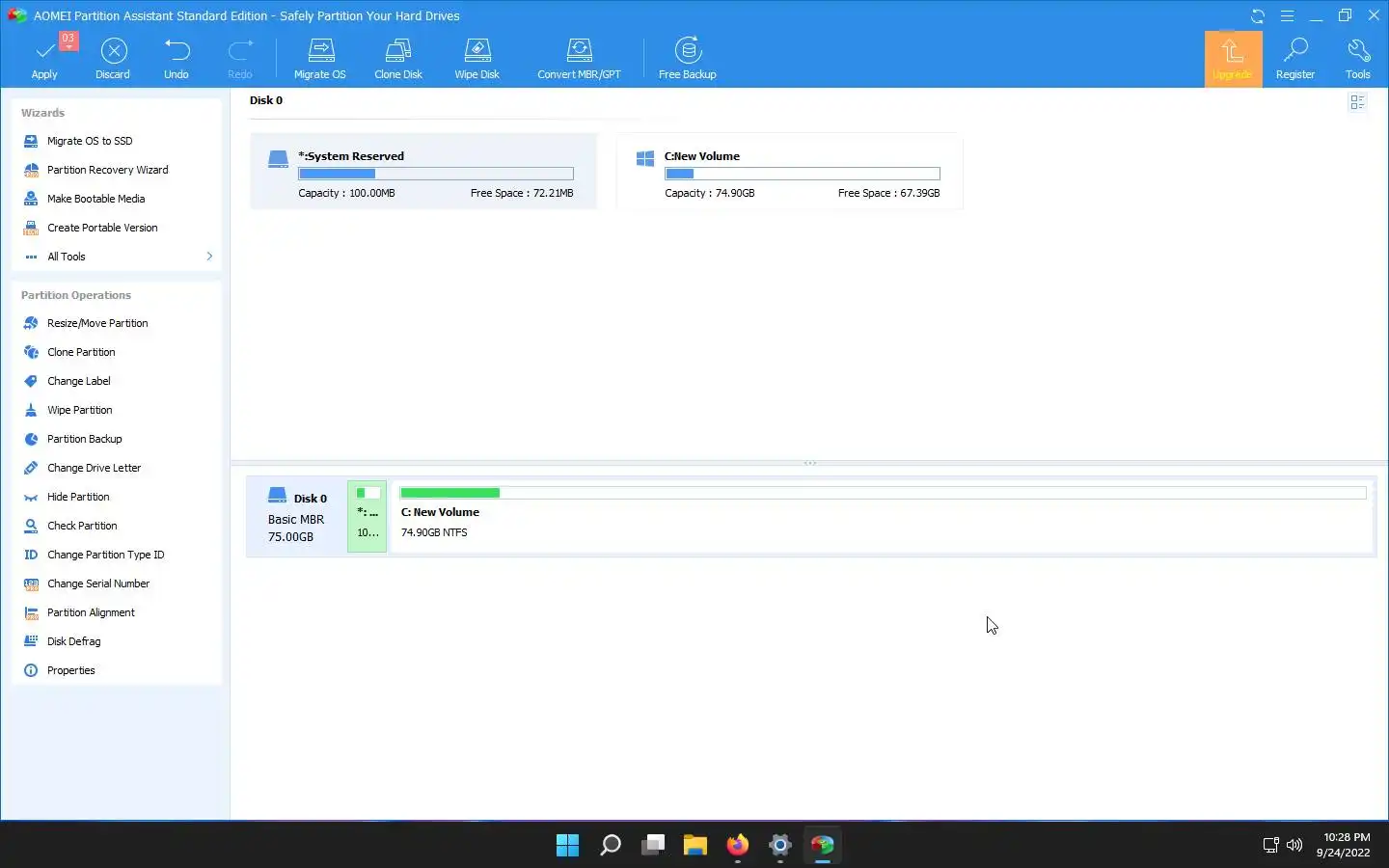Expand All Tools submenu arrow
This screenshot has width=1389, height=868.
209,256
